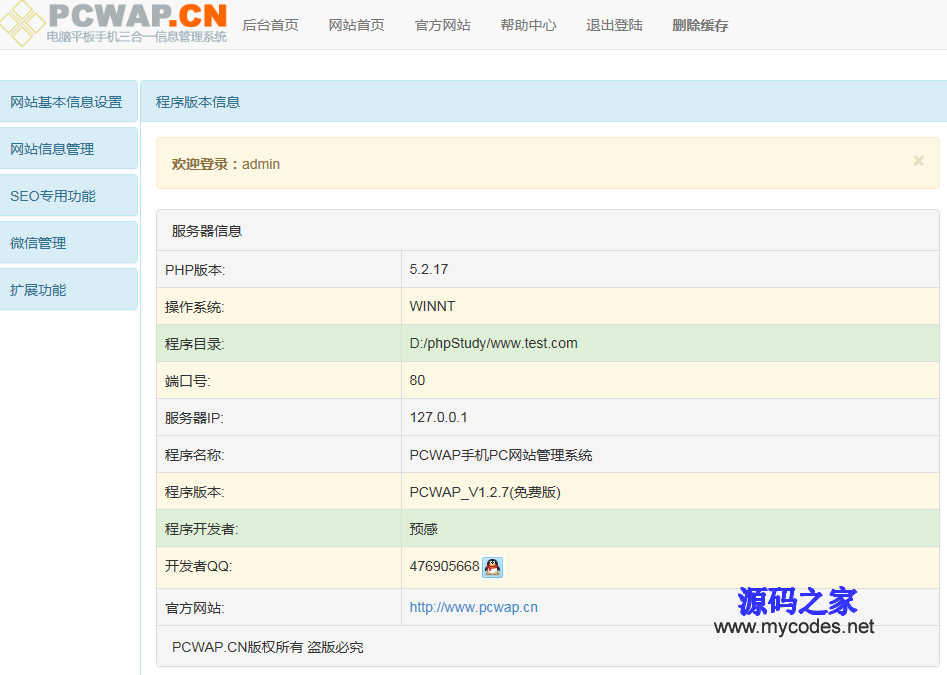
Task: Click the 程序目录 row label
Action: (x=194, y=344)
